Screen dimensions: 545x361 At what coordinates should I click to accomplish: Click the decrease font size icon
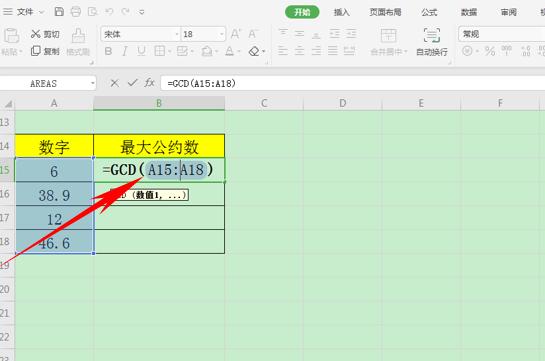pos(253,34)
